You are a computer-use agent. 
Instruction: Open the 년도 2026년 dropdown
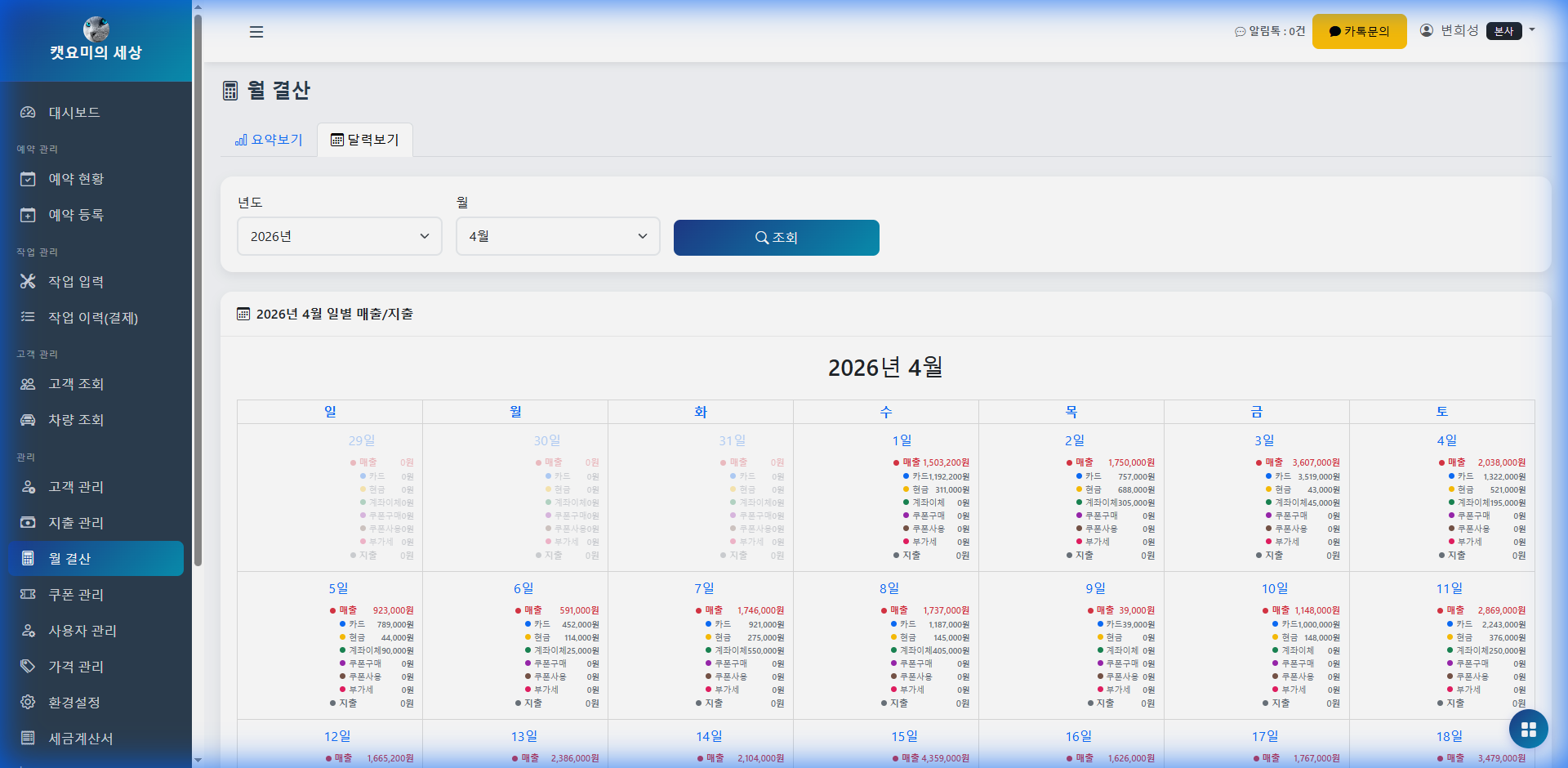(x=340, y=236)
